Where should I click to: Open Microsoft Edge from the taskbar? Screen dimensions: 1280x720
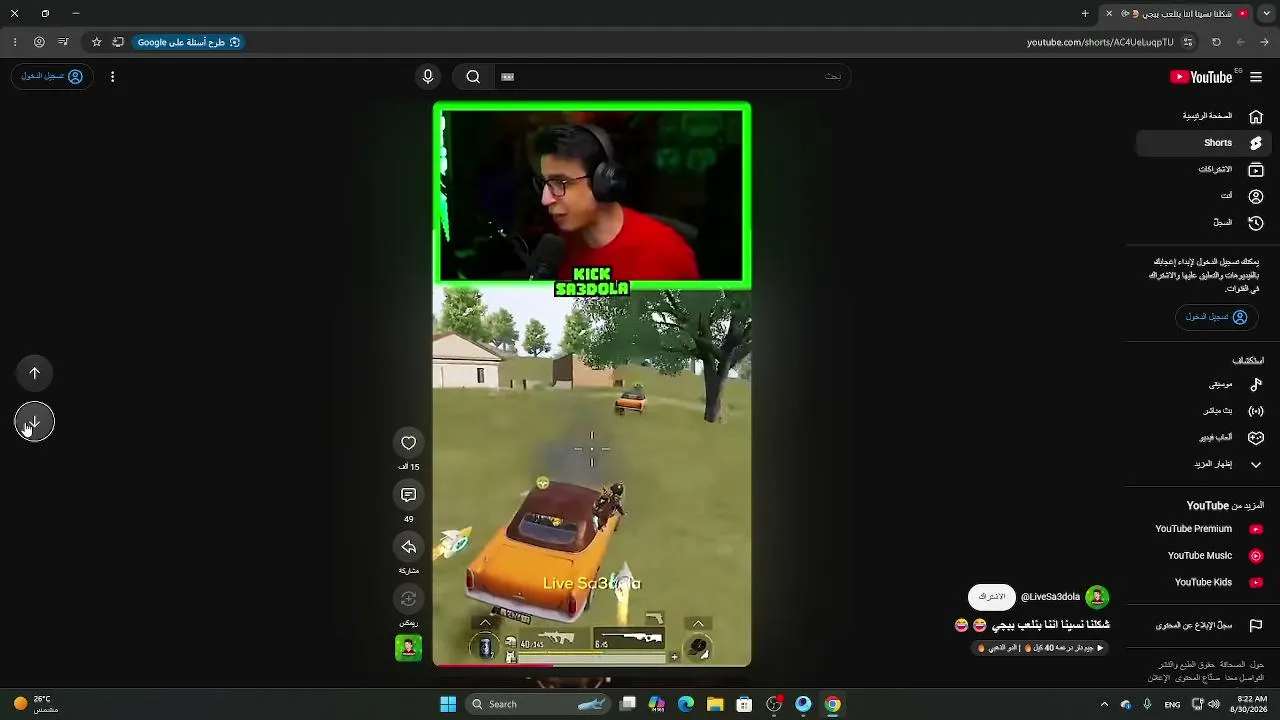[x=686, y=704]
